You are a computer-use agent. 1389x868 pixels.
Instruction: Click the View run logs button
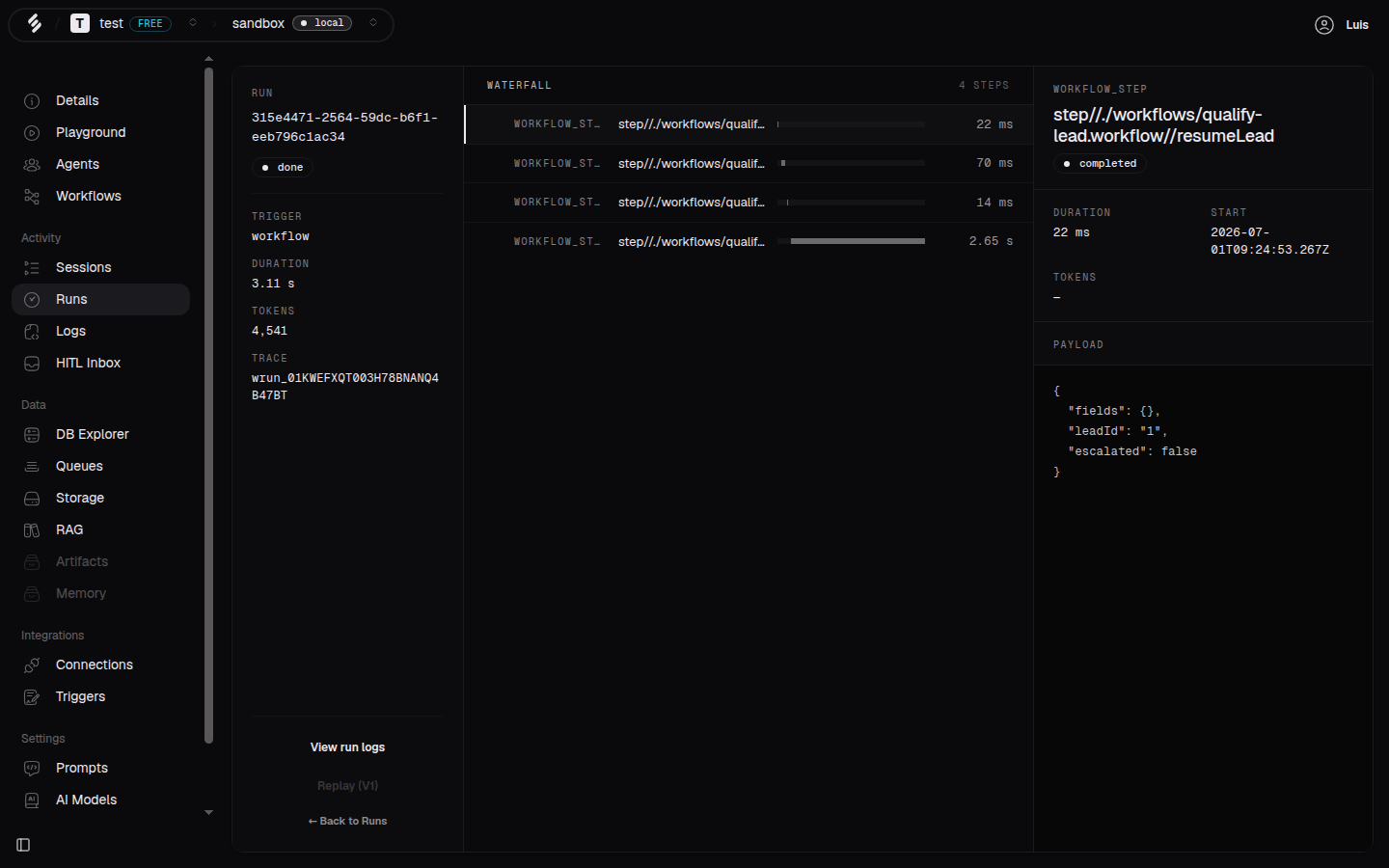click(347, 747)
